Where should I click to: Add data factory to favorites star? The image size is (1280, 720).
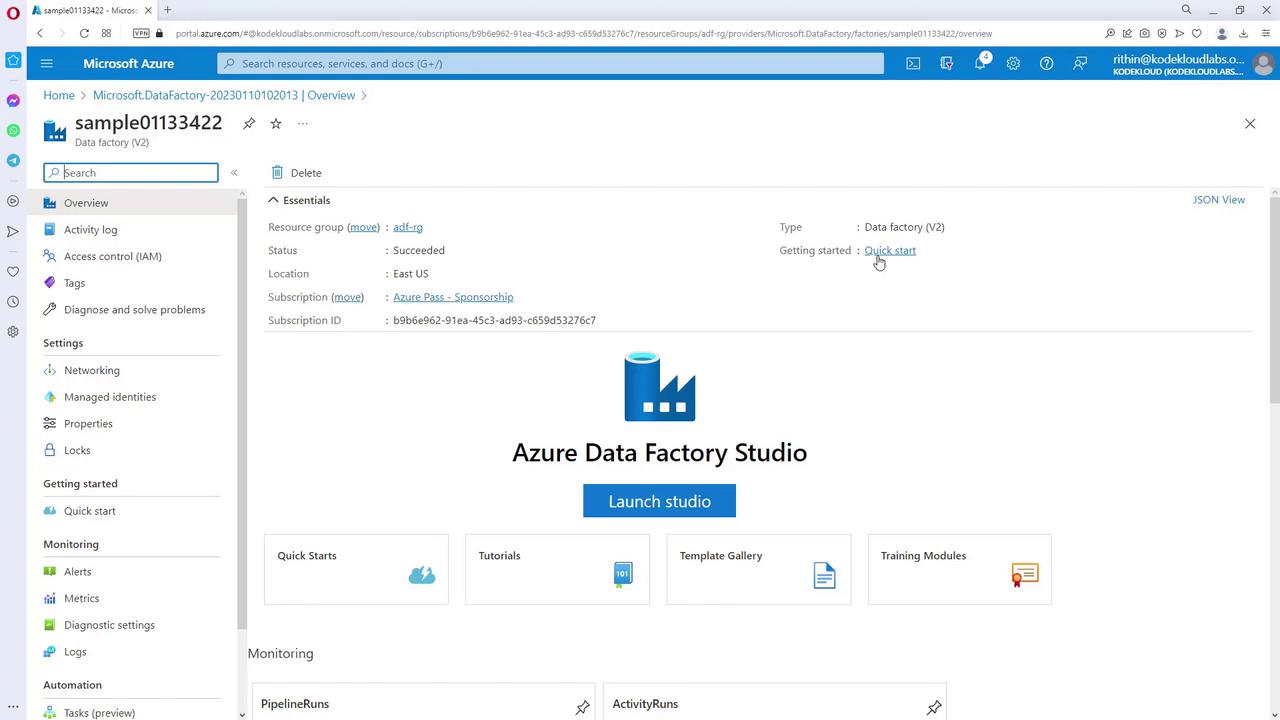coord(276,123)
